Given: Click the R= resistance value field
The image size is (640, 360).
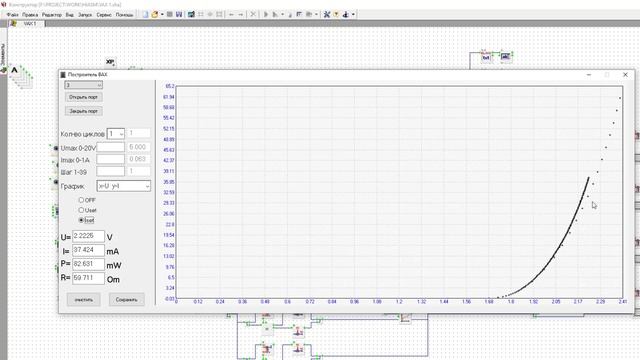Looking at the screenshot, I should point(88,278).
